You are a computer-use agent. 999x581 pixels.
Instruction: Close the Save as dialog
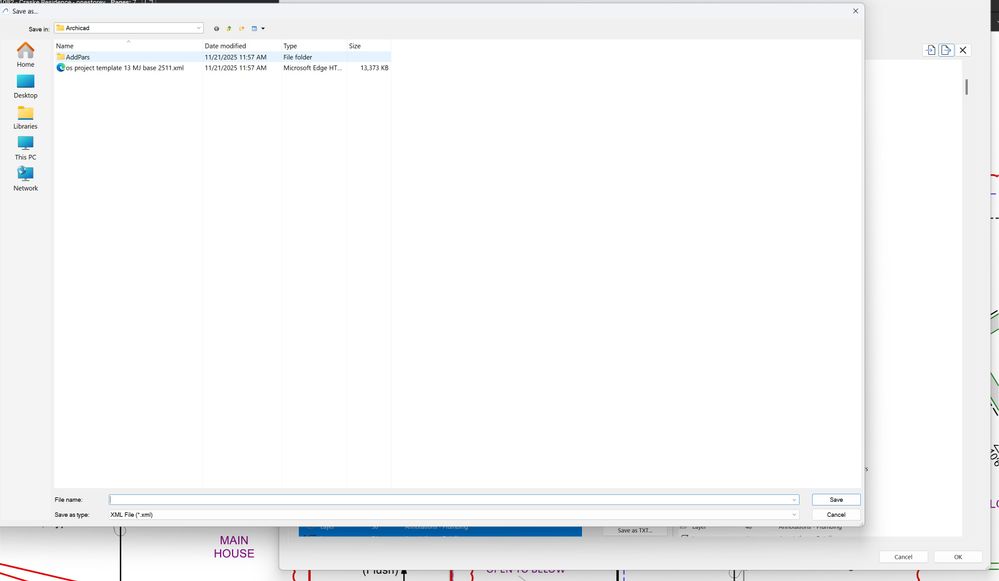tap(855, 11)
